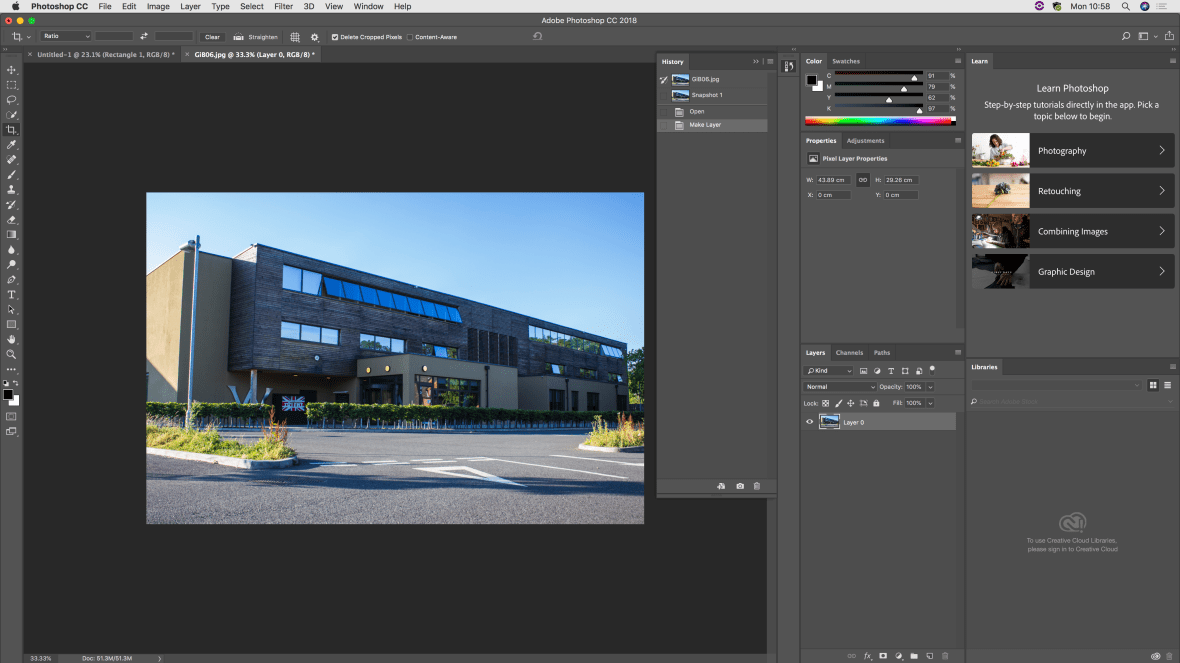Image resolution: width=1180 pixels, height=663 pixels.
Task: Open the crop Ratio preset dropdown
Action: click(x=66, y=37)
